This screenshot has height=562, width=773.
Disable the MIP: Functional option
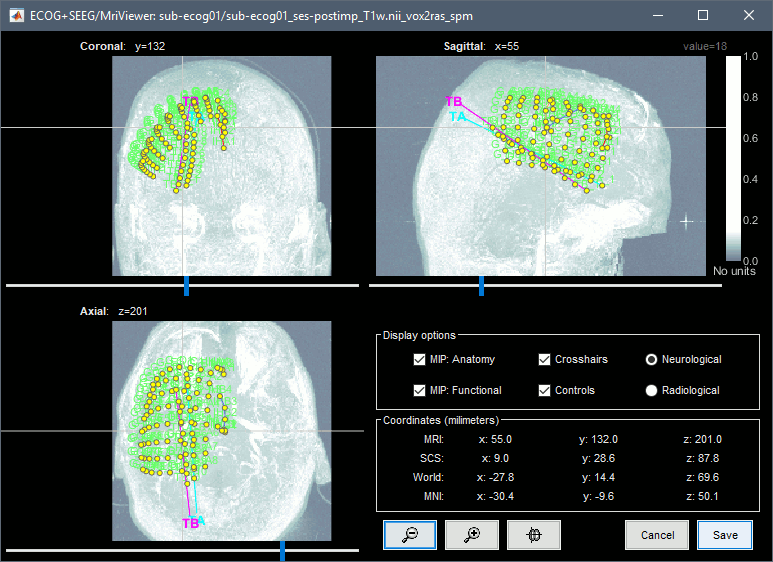[x=420, y=390]
